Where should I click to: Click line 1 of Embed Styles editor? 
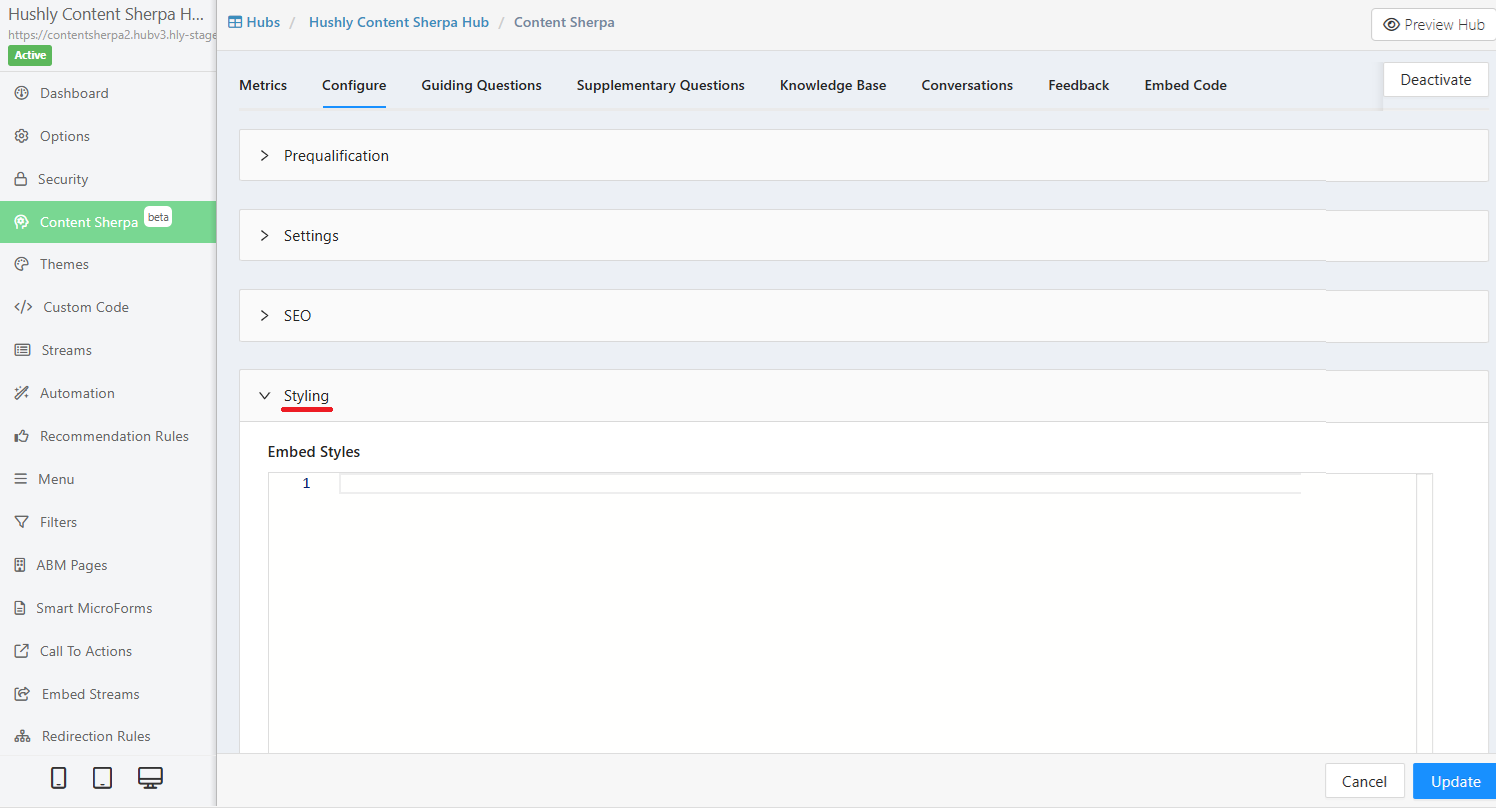(820, 484)
